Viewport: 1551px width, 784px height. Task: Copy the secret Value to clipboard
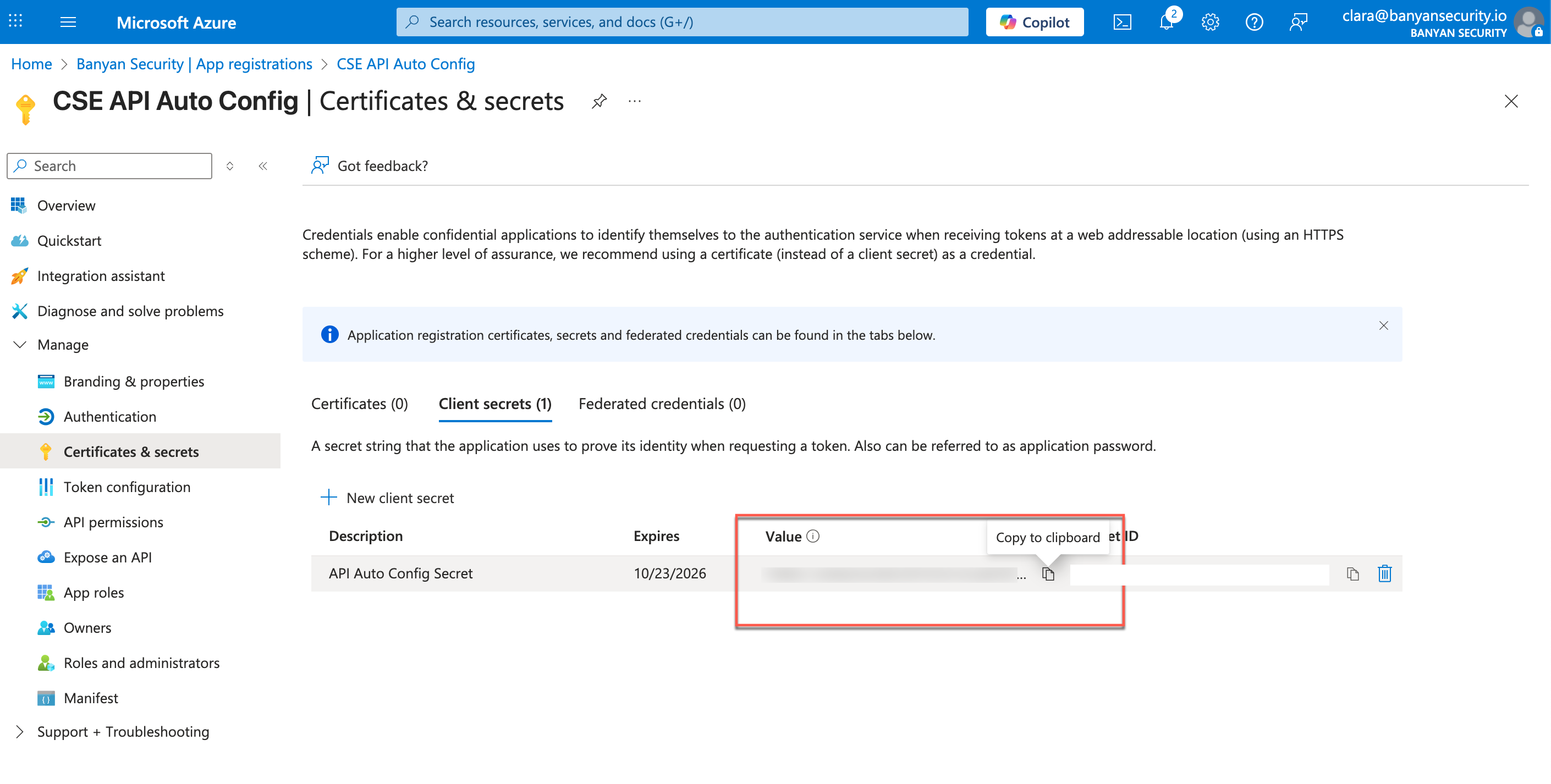tap(1048, 574)
